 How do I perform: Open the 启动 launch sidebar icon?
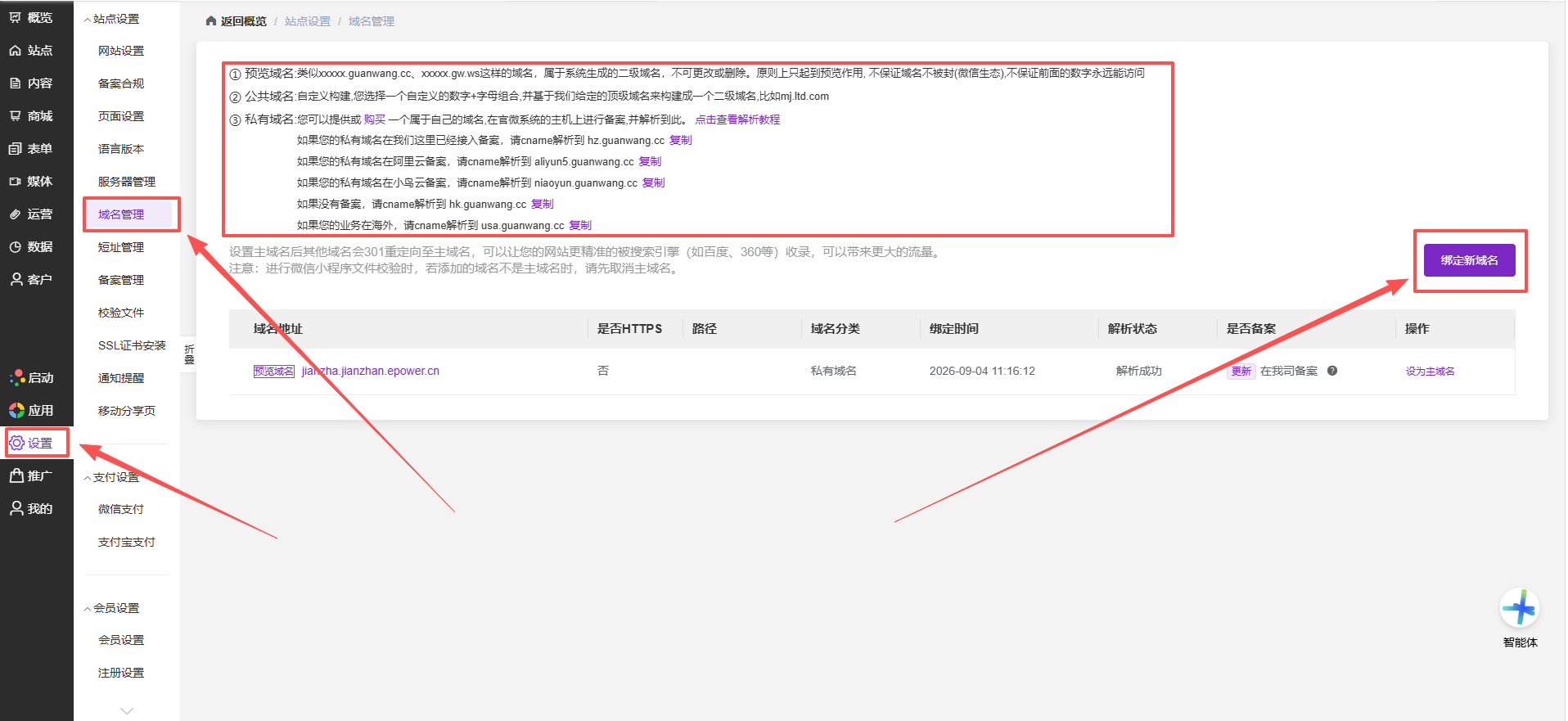(x=16, y=377)
